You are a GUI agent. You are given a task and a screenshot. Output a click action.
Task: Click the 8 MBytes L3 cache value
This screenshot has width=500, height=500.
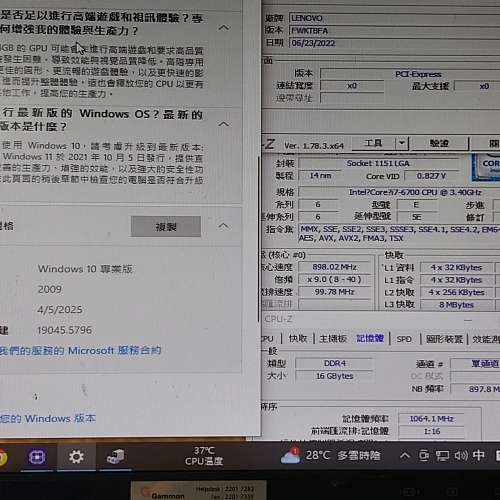[456, 305]
